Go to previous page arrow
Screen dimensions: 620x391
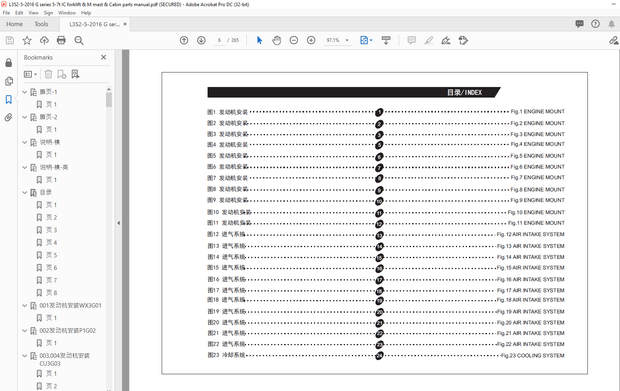click(184, 40)
